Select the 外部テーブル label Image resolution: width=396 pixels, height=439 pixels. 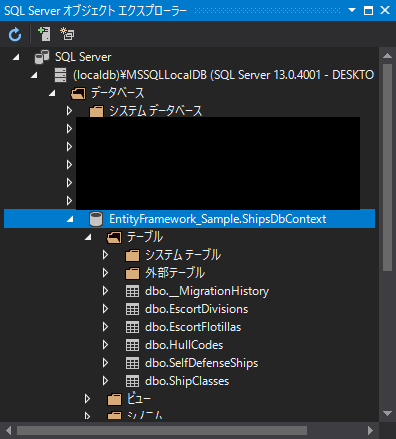point(175,273)
